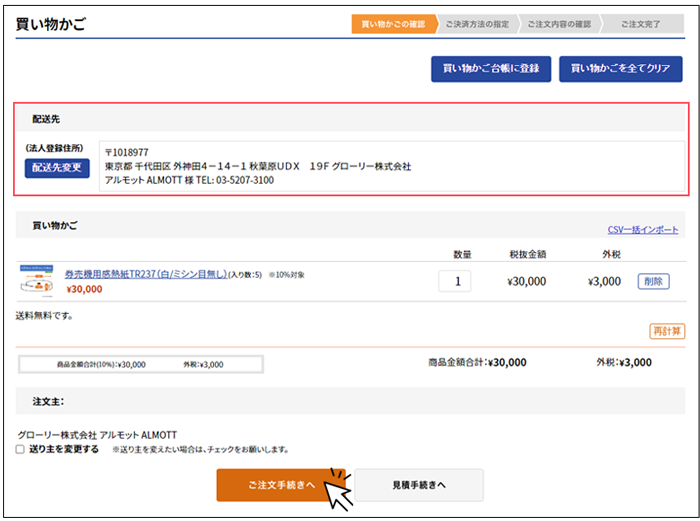Viewport: 700px width, 521px height.
Task: Click the 買い物かご台帳に登録 button
Action: (491, 69)
